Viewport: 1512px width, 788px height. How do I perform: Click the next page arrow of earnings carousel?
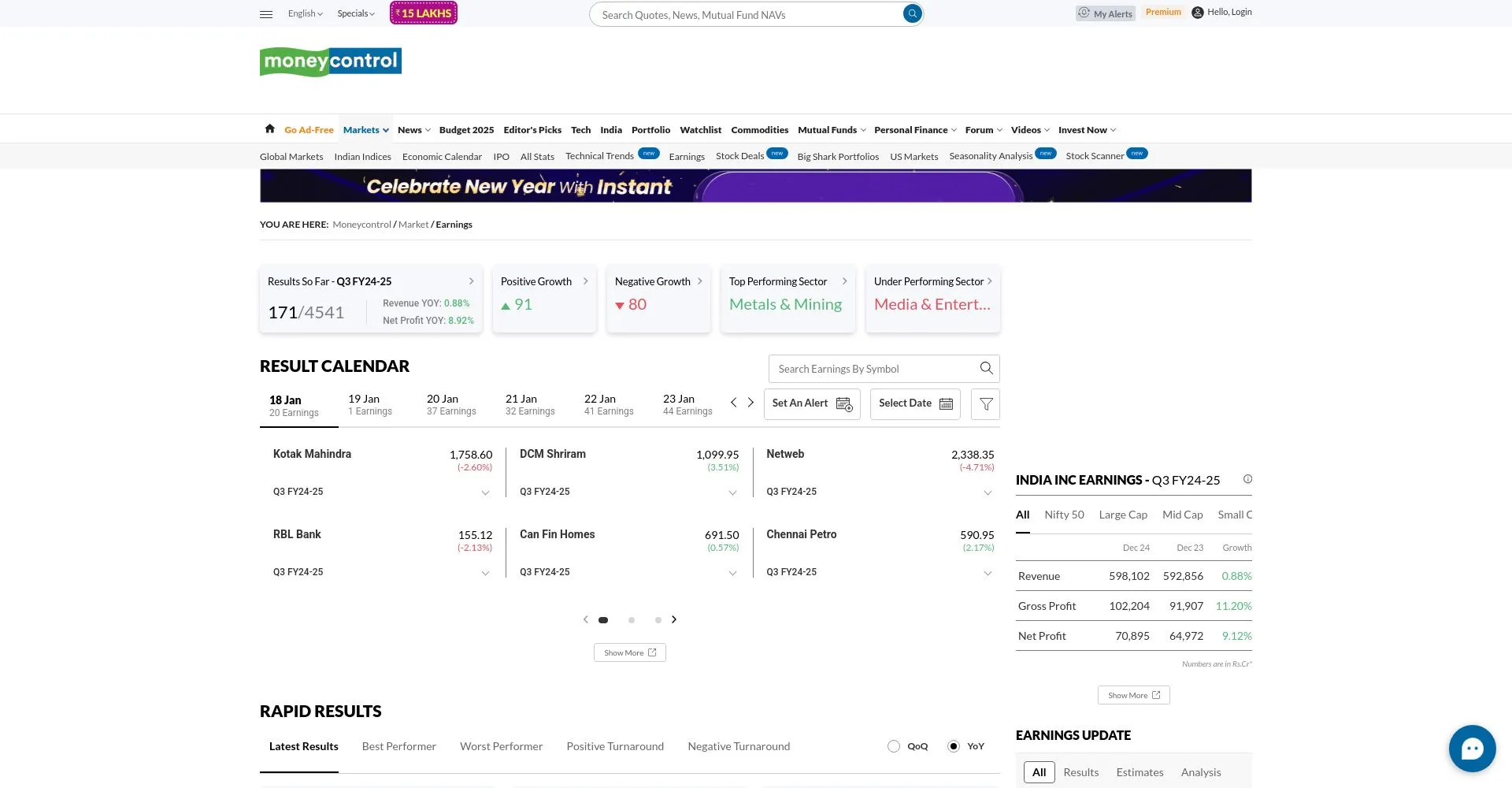click(x=674, y=619)
